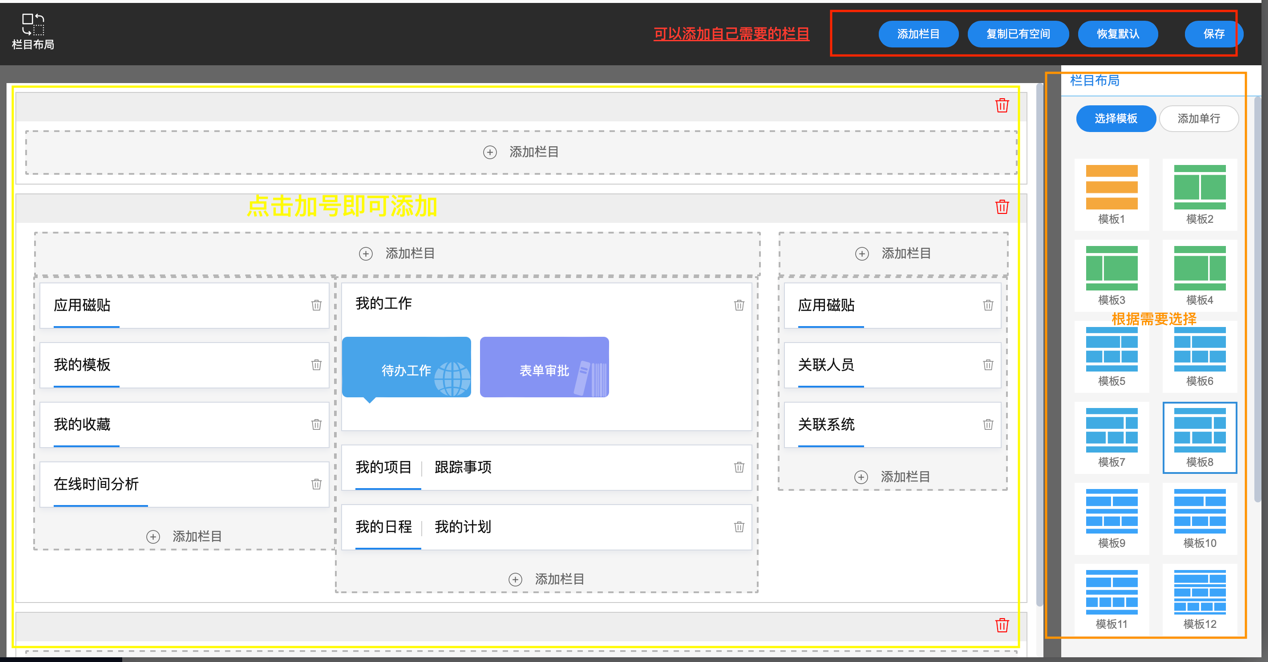
Task: Add a column in the top row's 添加栏目 area
Action: tap(521, 152)
